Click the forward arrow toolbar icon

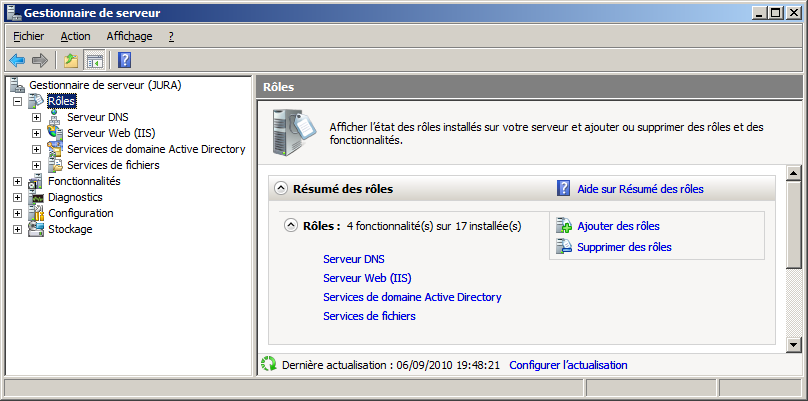pyautogui.click(x=40, y=60)
